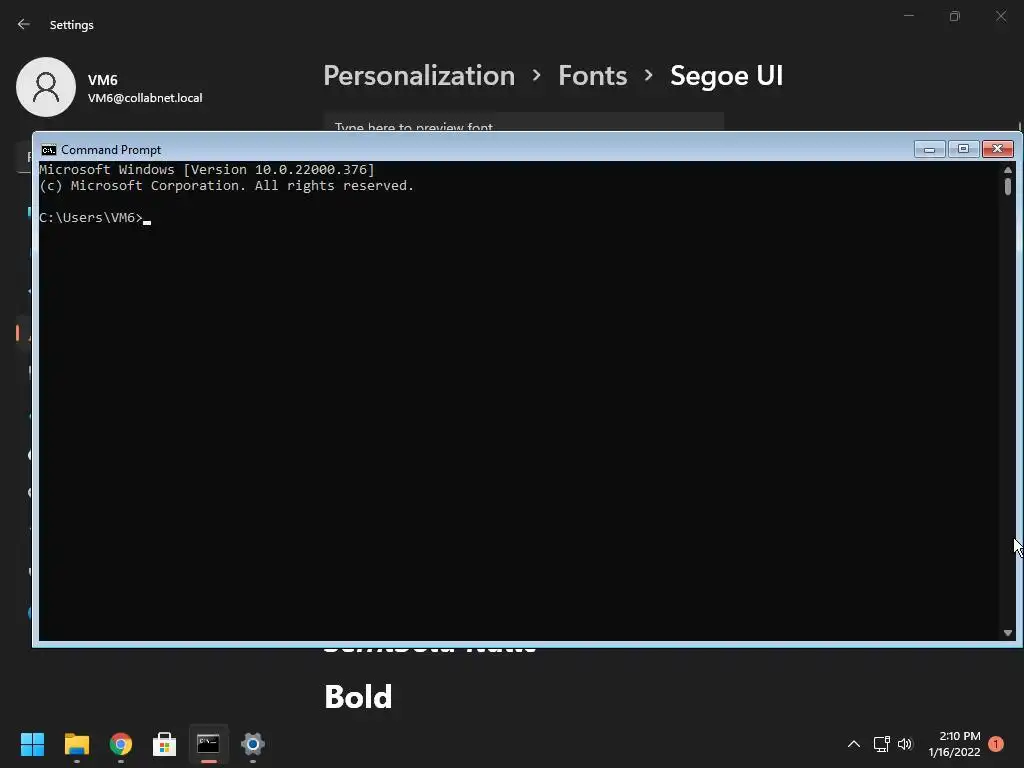
Task: Go to the Personalization breadcrumb
Action: [x=419, y=76]
